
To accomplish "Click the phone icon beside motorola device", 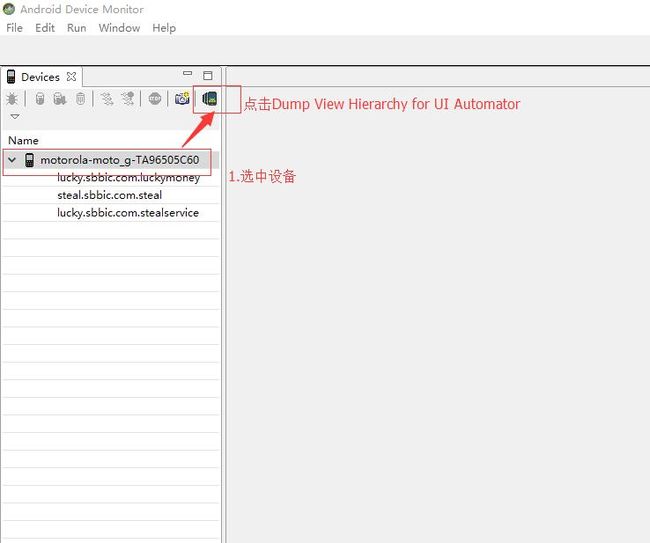I will coord(29,160).
